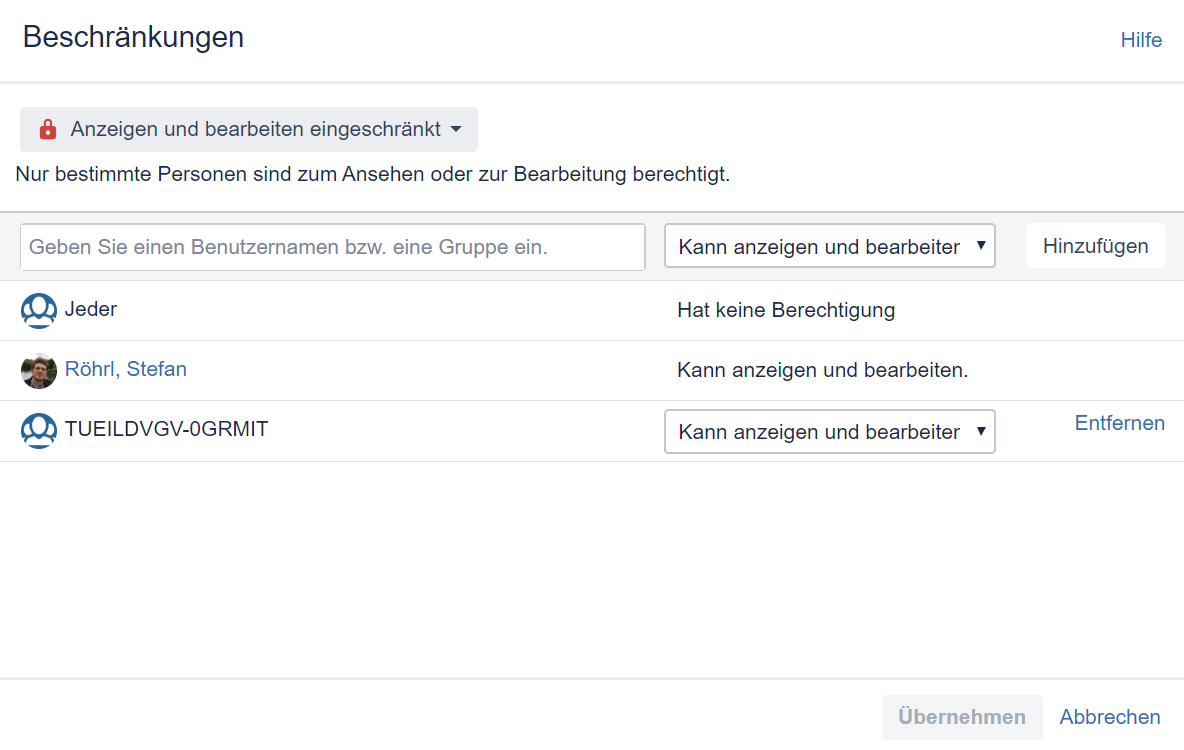
Task: Click the group icon beside TUEILDVGV-0GRMIT
Action: (39, 431)
